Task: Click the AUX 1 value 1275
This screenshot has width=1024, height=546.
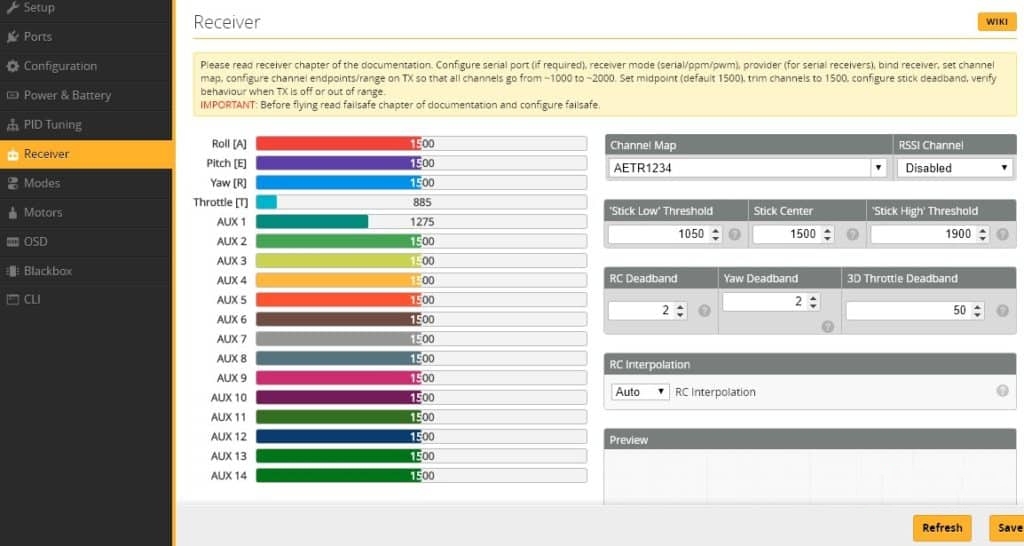Action: (x=422, y=222)
